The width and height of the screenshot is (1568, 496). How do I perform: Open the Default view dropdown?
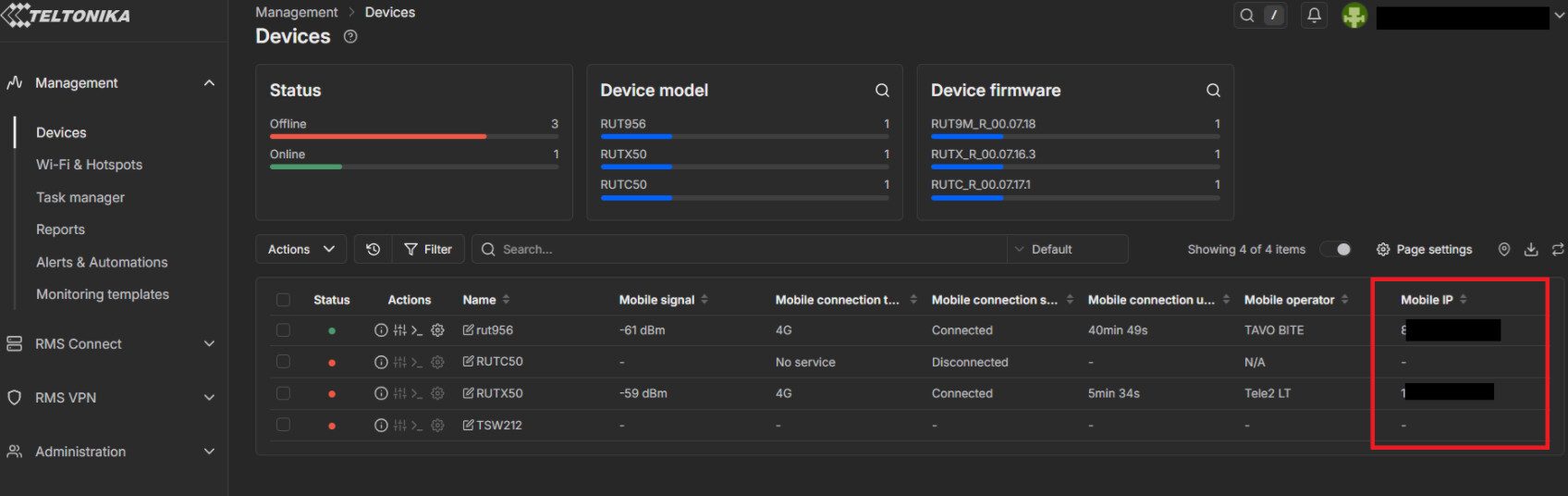[1068, 249]
